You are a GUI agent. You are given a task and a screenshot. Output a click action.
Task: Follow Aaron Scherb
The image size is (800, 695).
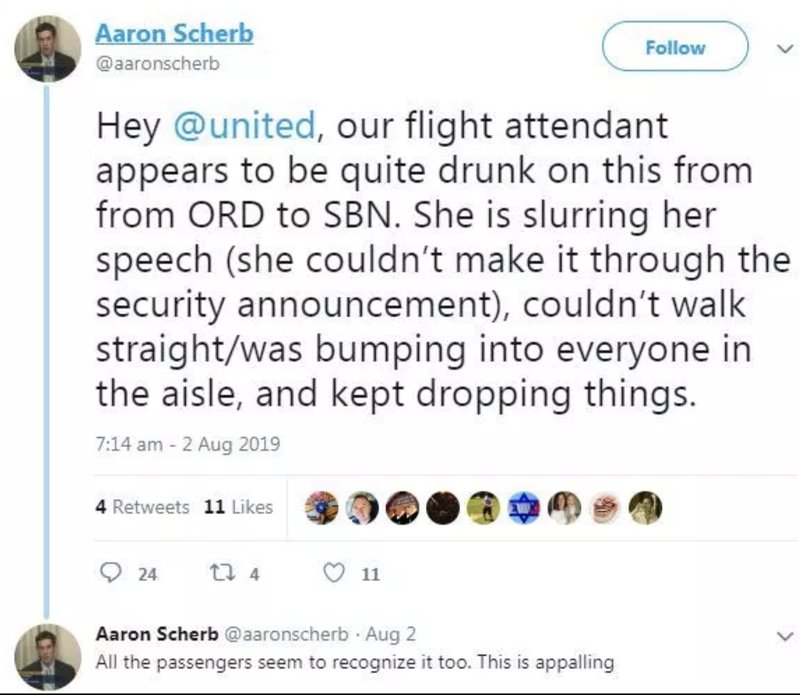tap(676, 47)
